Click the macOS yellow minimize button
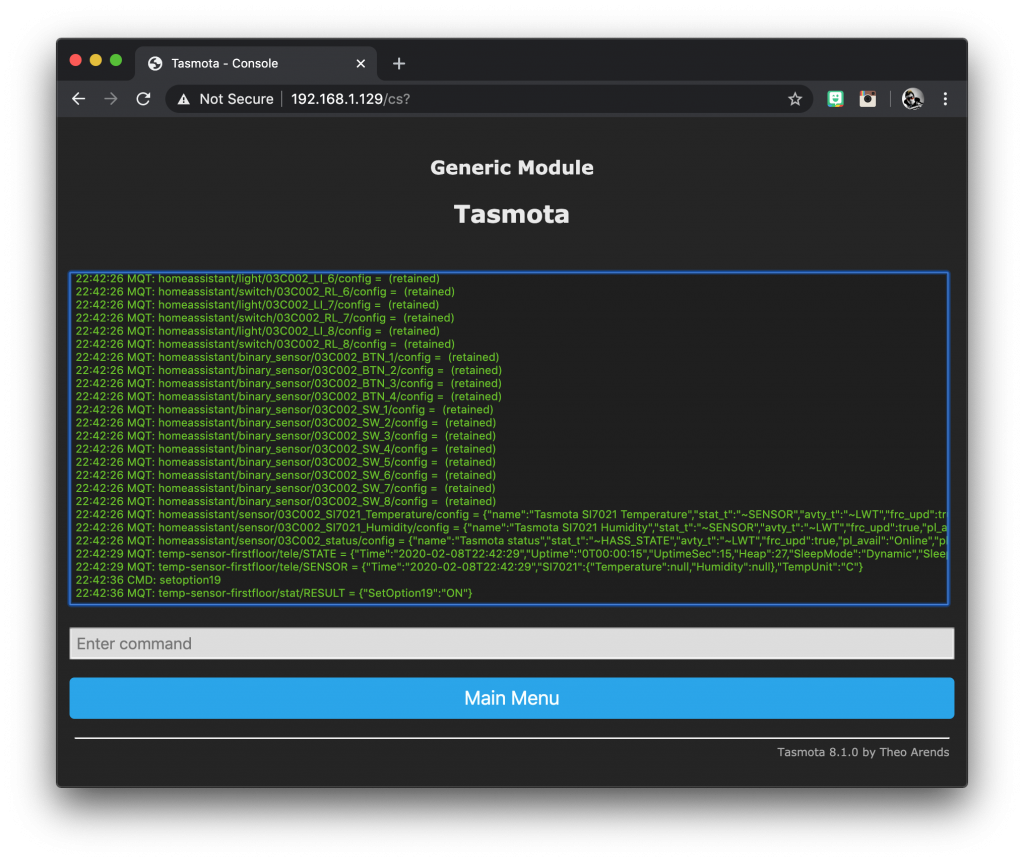This screenshot has height=862, width=1024. pyautogui.click(x=96, y=60)
